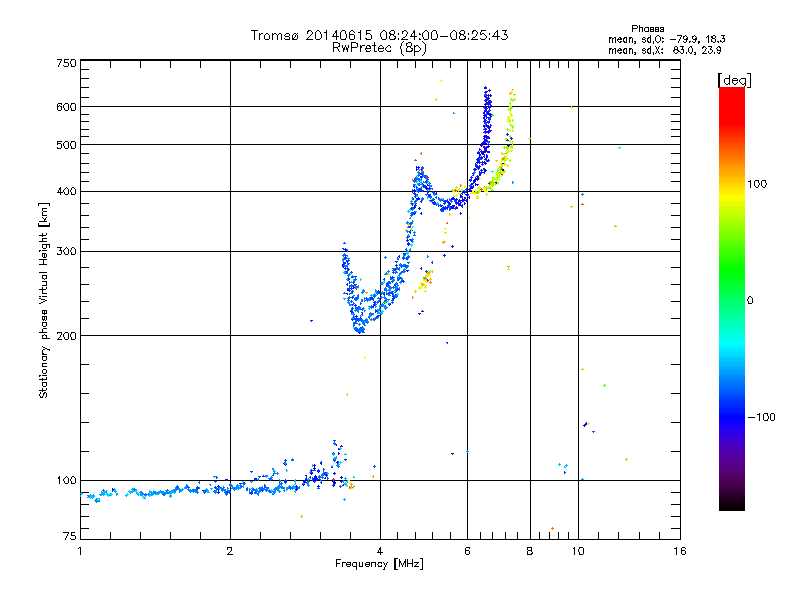Select the 'RwPretec (8p)' subtitle
This screenshot has height=600, width=800.
[x=379, y=48]
